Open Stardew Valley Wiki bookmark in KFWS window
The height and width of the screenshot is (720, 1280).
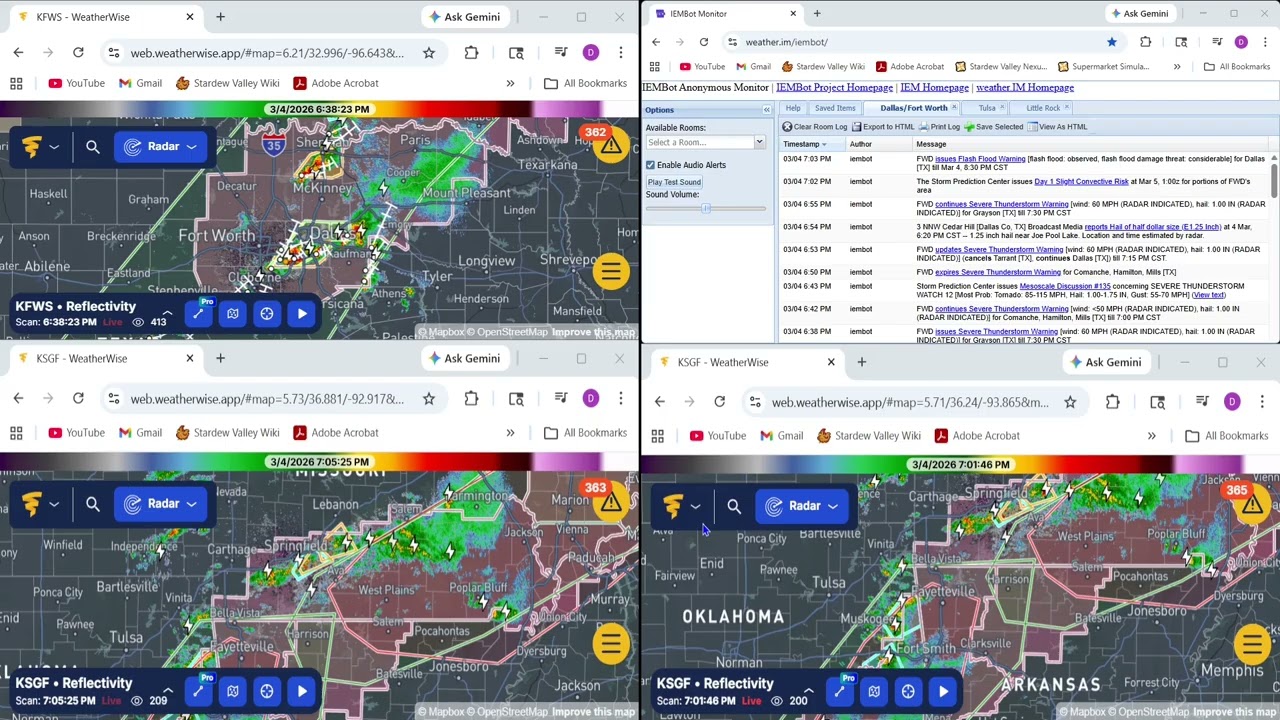pos(227,83)
